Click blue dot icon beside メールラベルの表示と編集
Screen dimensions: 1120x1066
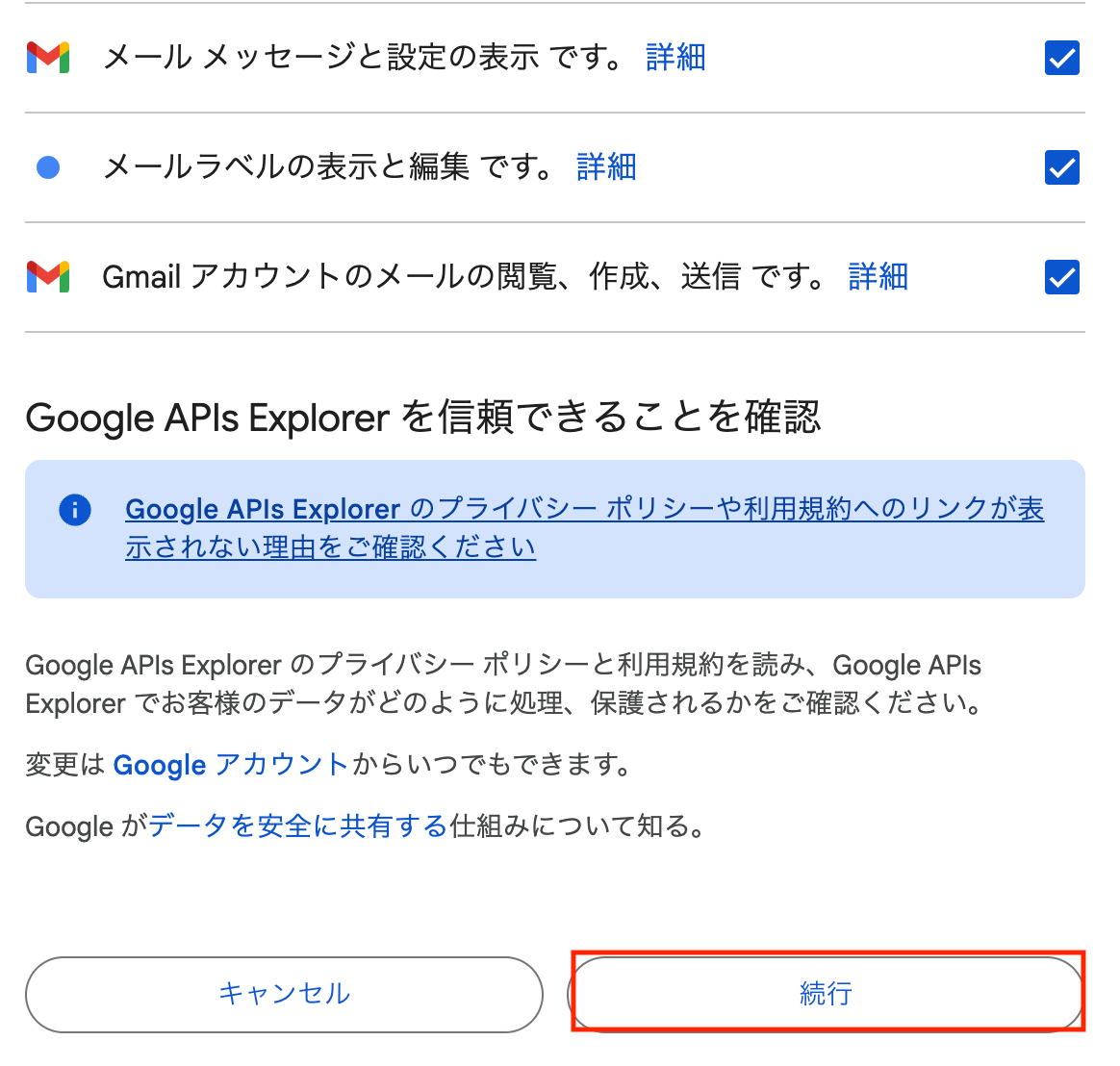pyautogui.click(x=48, y=167)
